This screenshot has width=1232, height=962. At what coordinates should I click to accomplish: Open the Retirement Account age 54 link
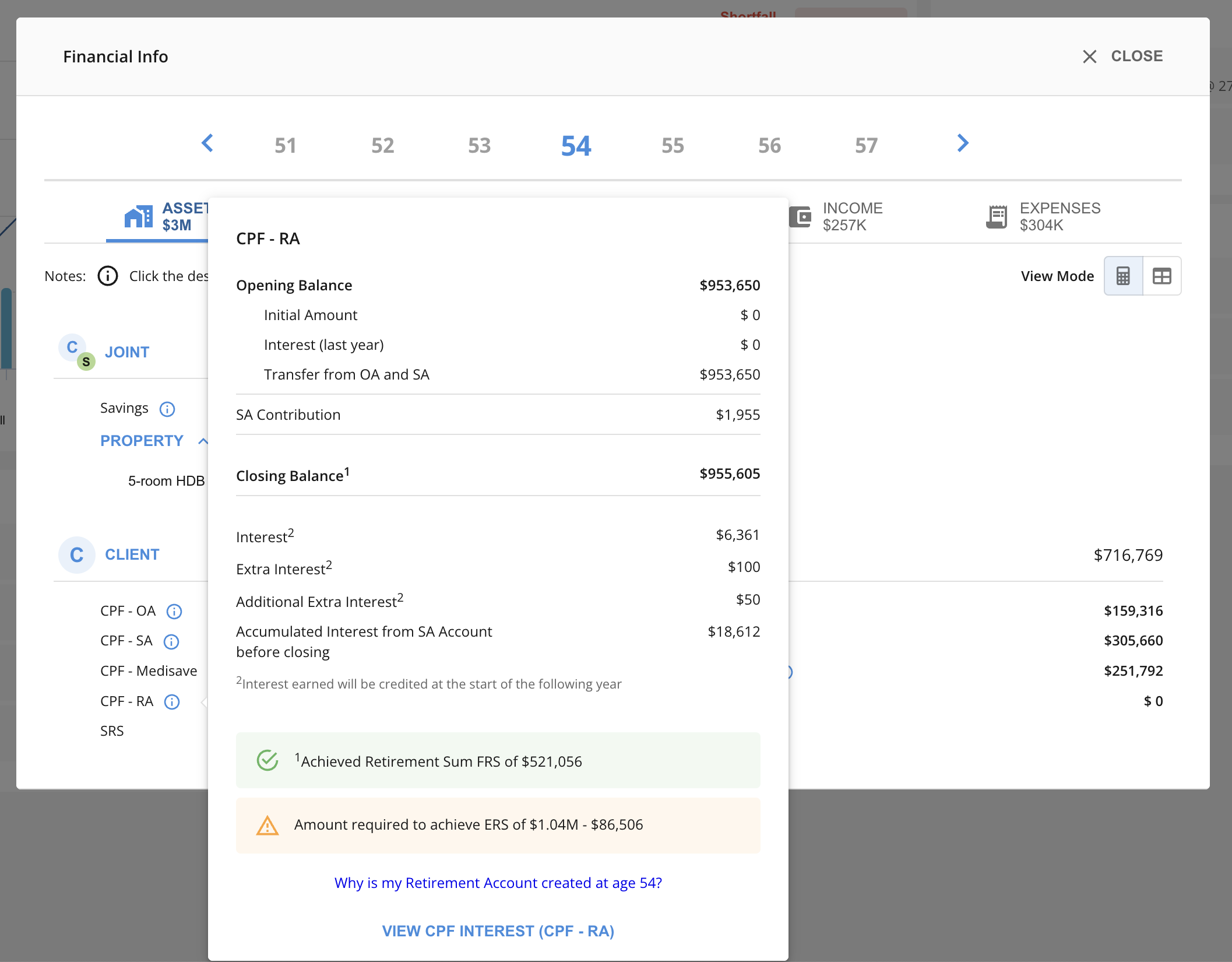point(498,883)
